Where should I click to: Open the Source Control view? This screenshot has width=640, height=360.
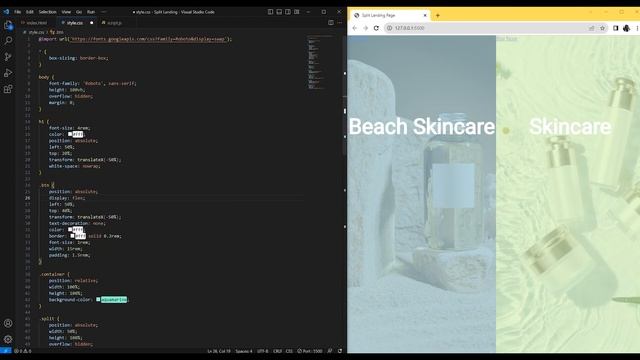(8, 57)
